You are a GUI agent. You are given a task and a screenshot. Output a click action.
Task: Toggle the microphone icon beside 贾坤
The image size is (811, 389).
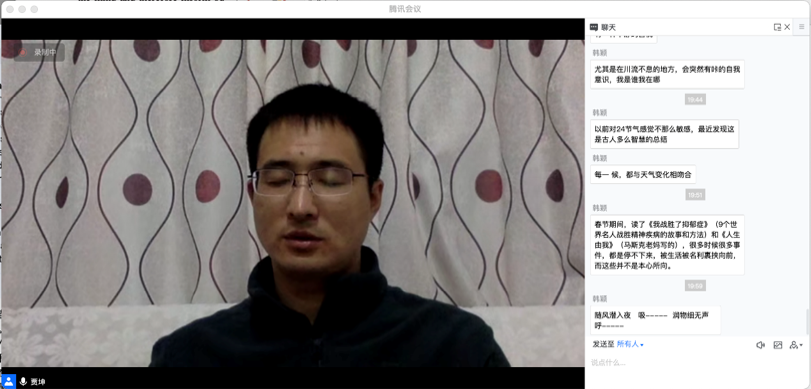tap(23, 382)
